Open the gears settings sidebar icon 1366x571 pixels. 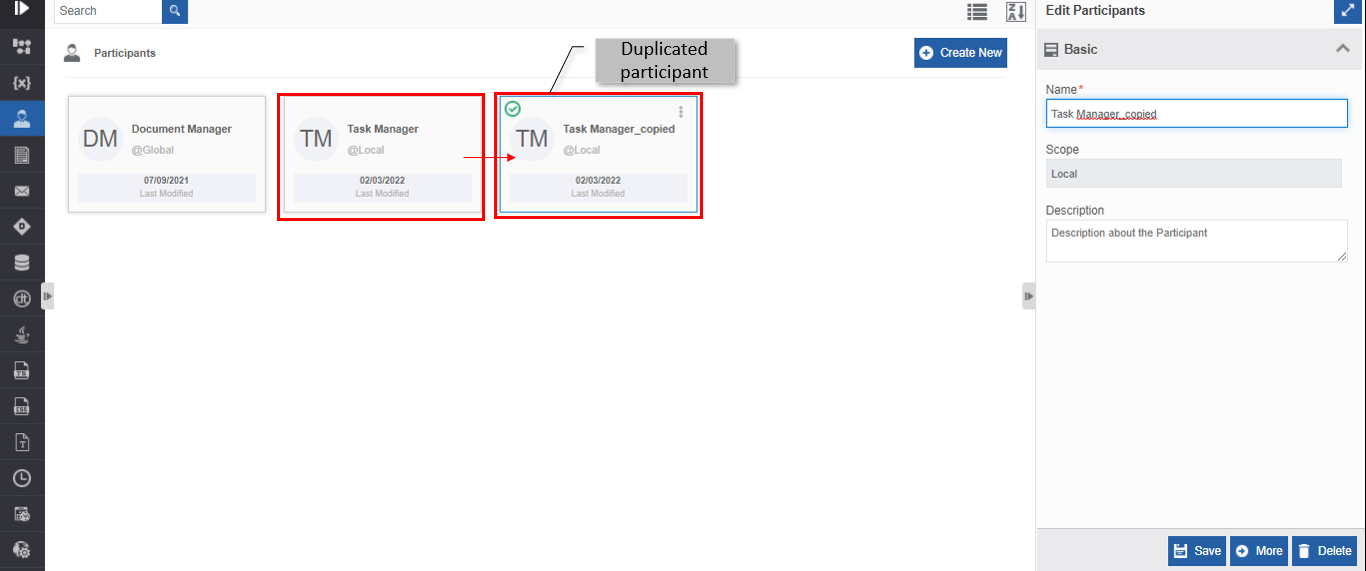(x=22, y=550)
